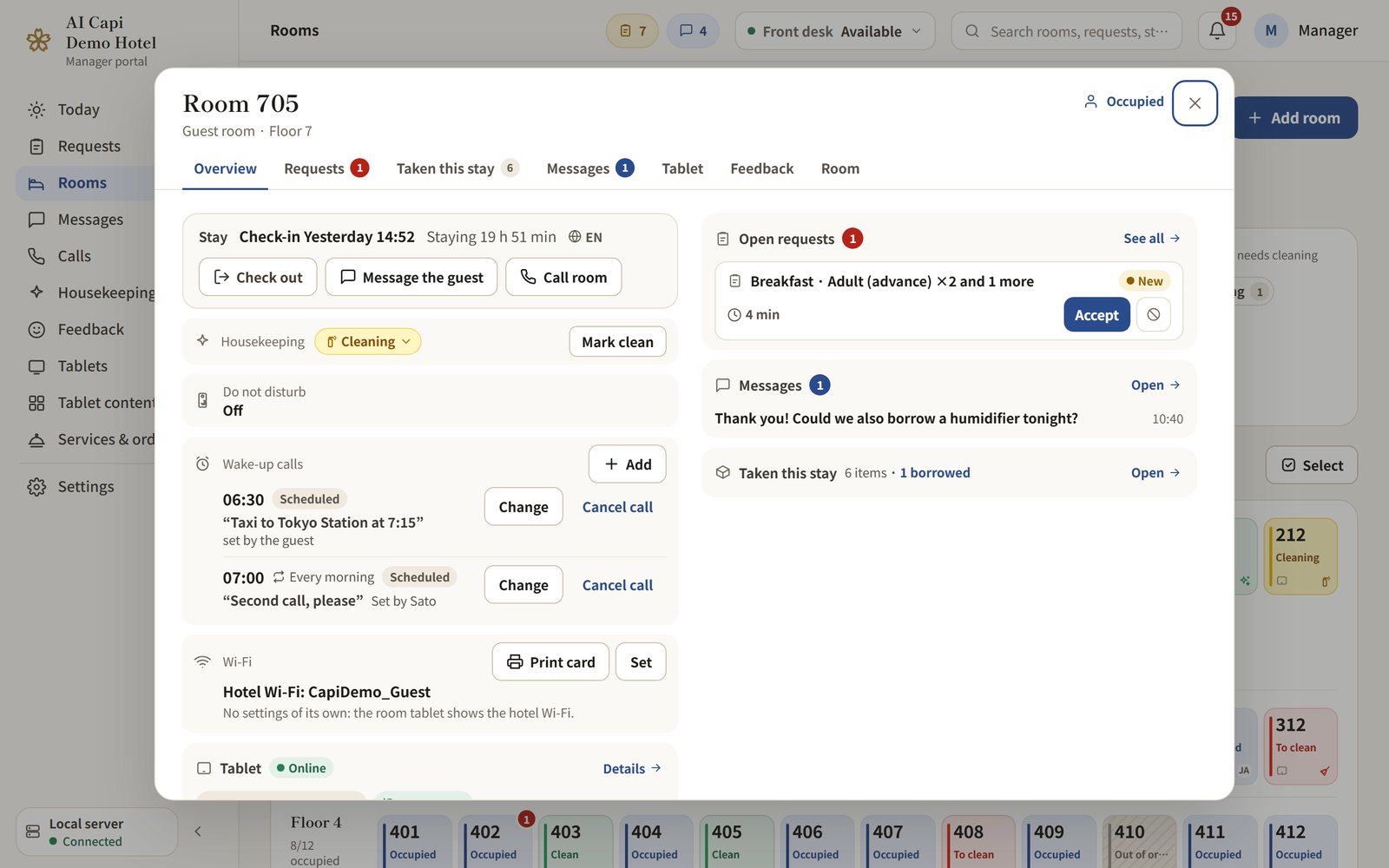The width and height of the screenshot is (1389, 868).
Task: Switch to the Taken this stay tab
Action: tap(458, 168)
